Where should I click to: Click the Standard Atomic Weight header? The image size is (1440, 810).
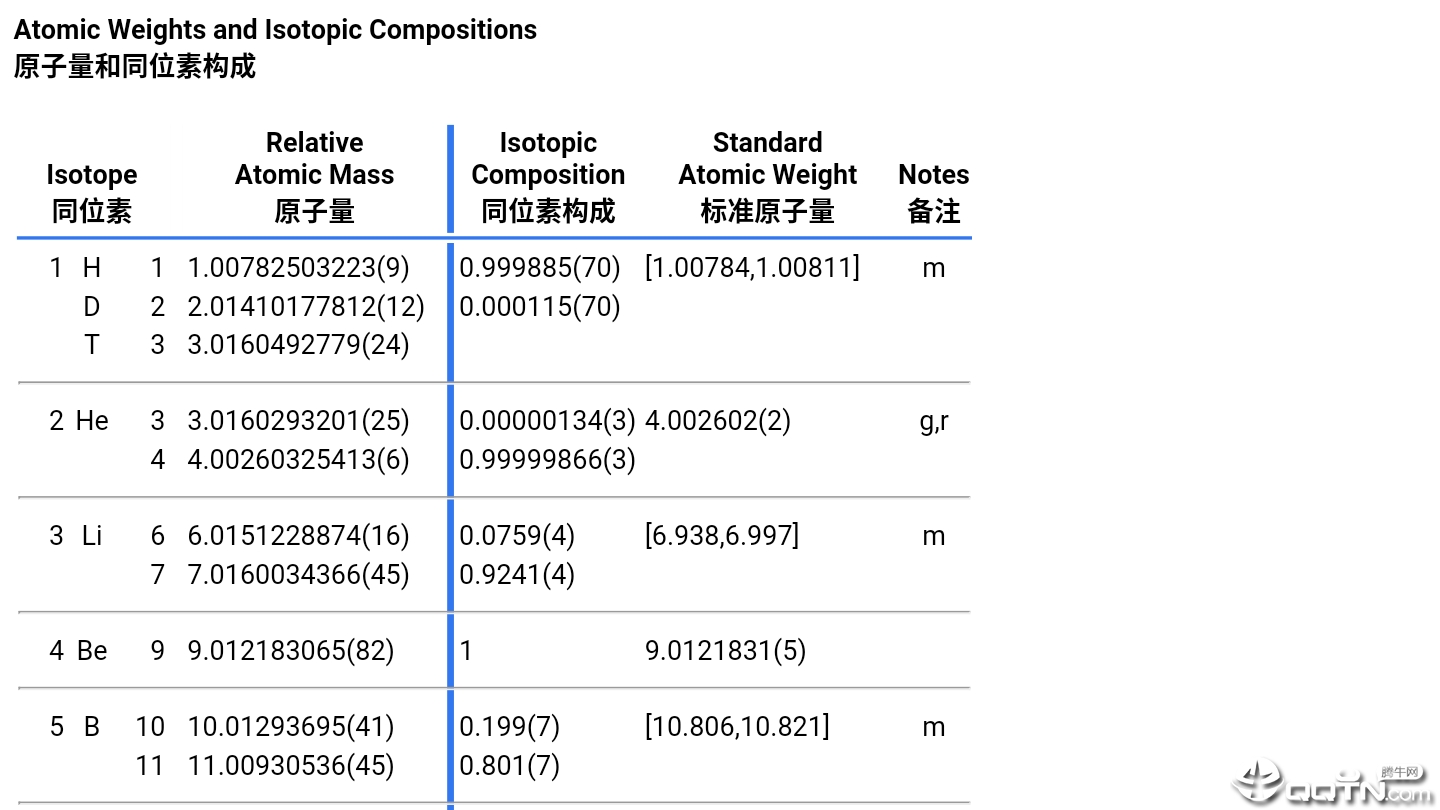point(767,176)
